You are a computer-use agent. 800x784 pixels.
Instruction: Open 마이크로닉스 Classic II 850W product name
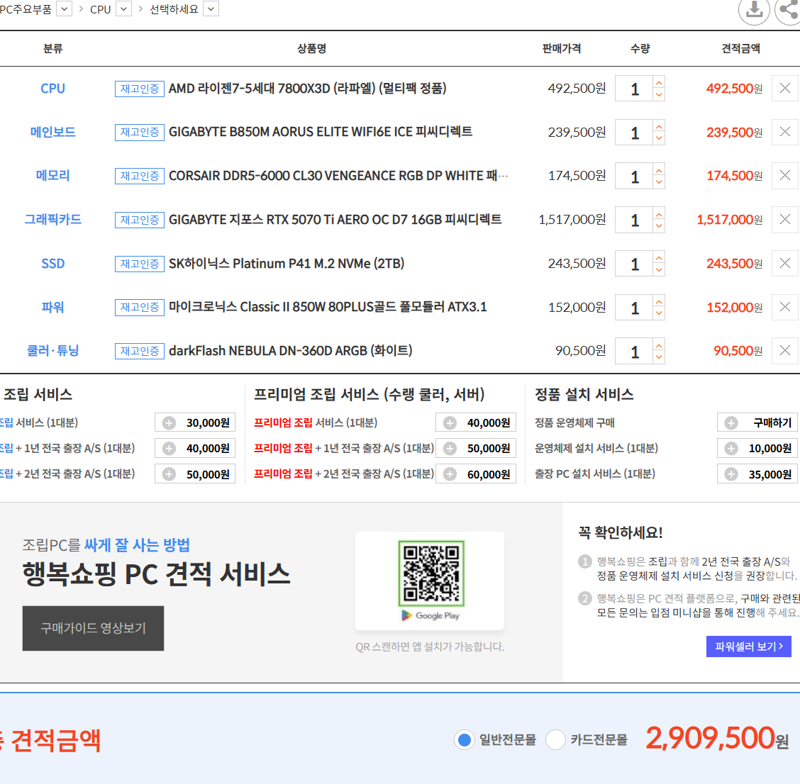pyautogui.click(x=328, y=307)
